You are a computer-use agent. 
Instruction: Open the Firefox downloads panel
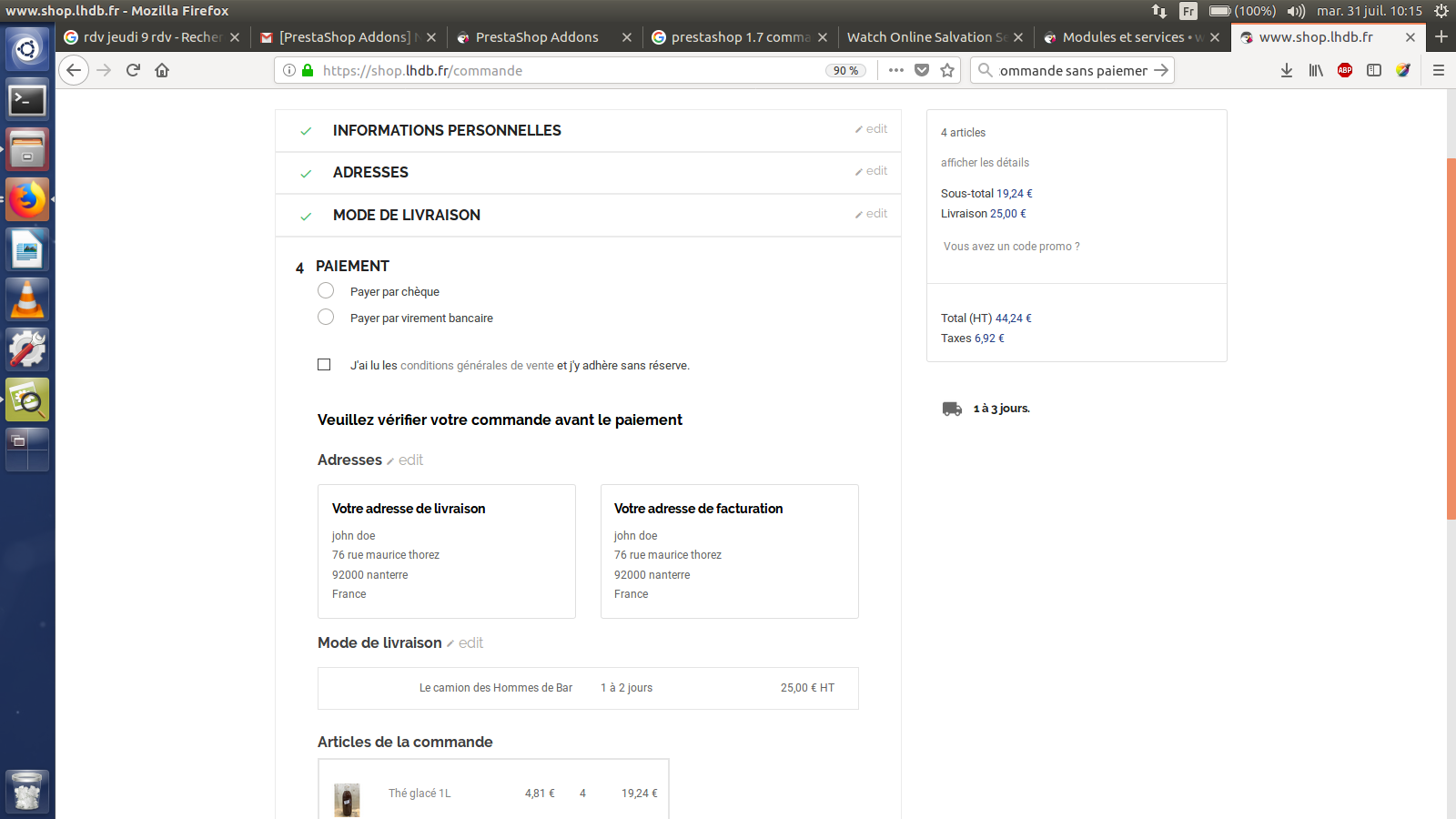[1287, 70]
